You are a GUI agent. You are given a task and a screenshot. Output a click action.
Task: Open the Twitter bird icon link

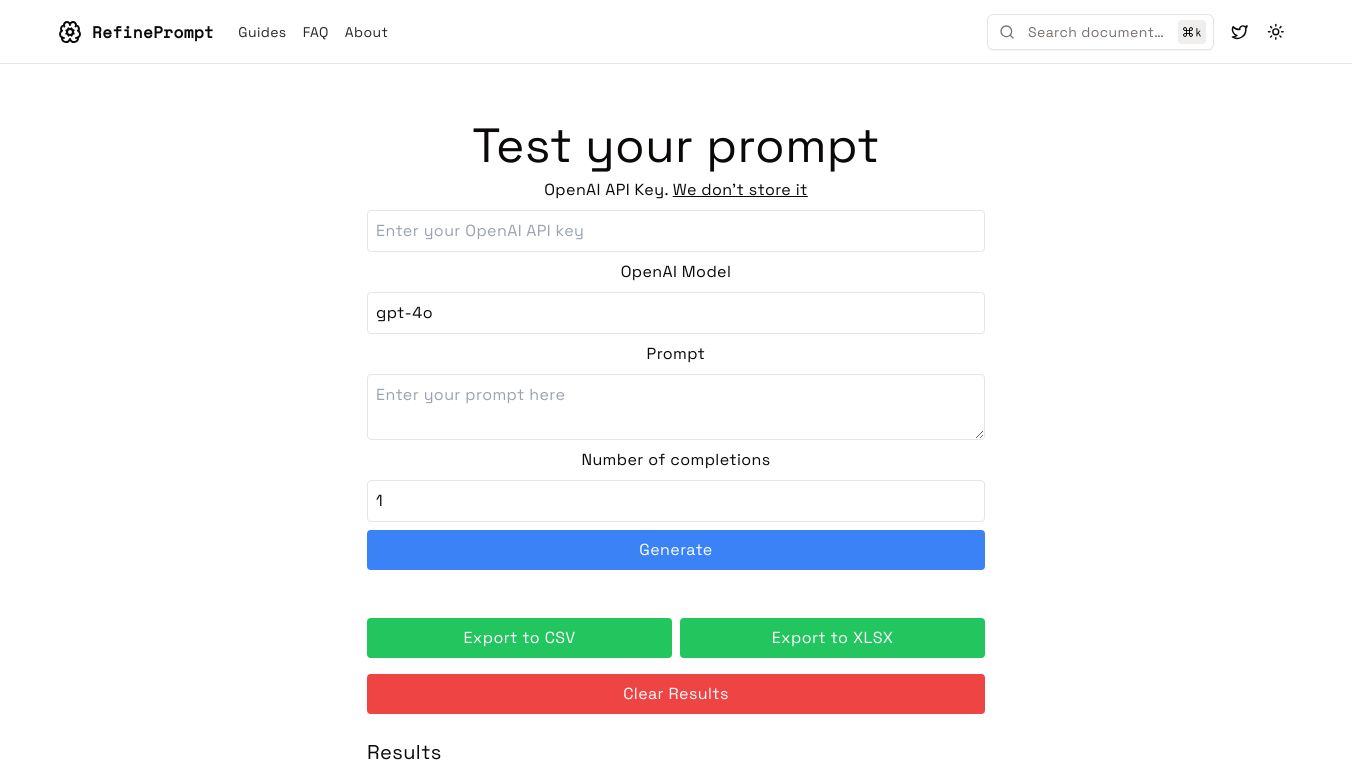[1239, 32]
